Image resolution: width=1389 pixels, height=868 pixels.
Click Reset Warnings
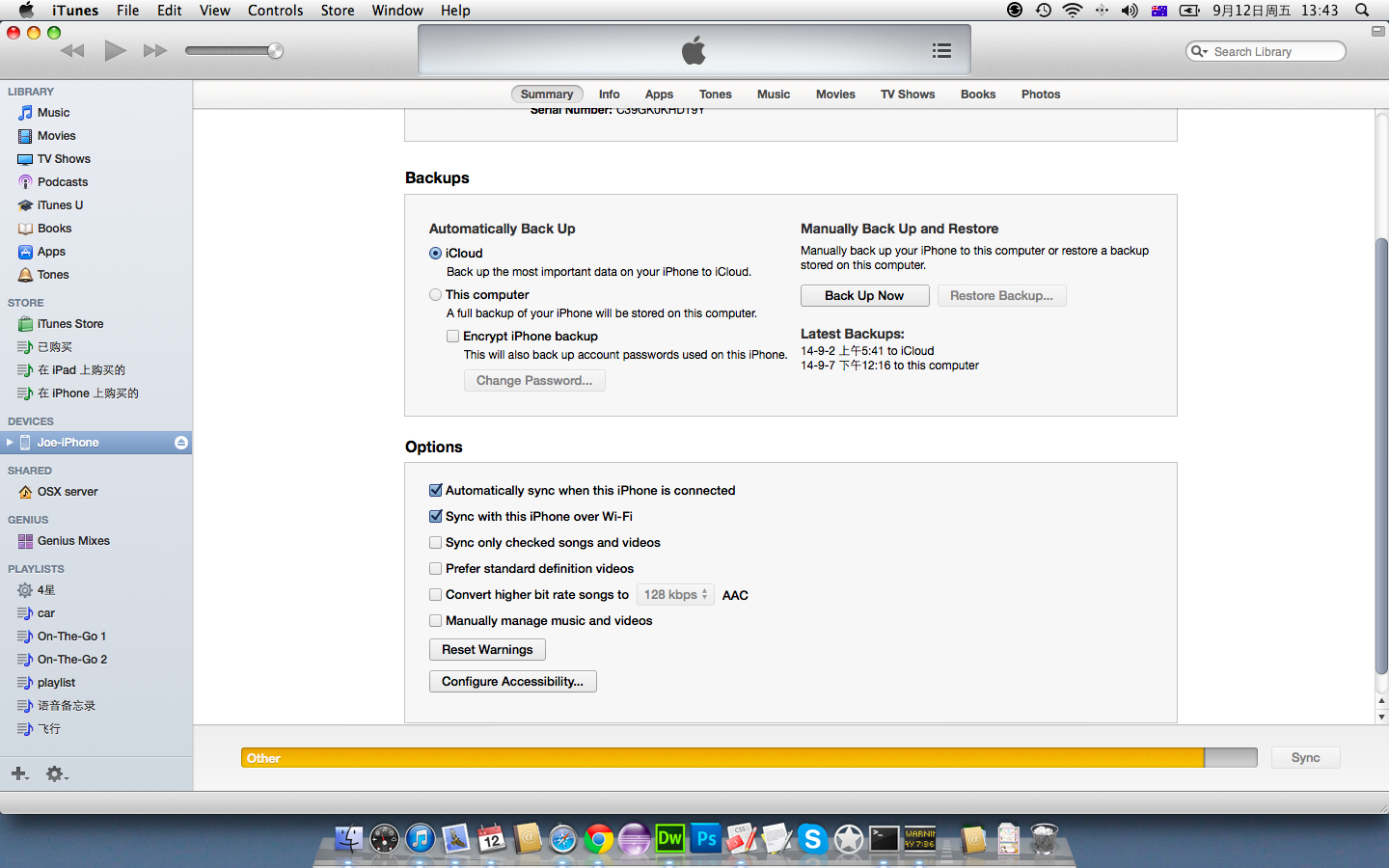pos(487,650)
